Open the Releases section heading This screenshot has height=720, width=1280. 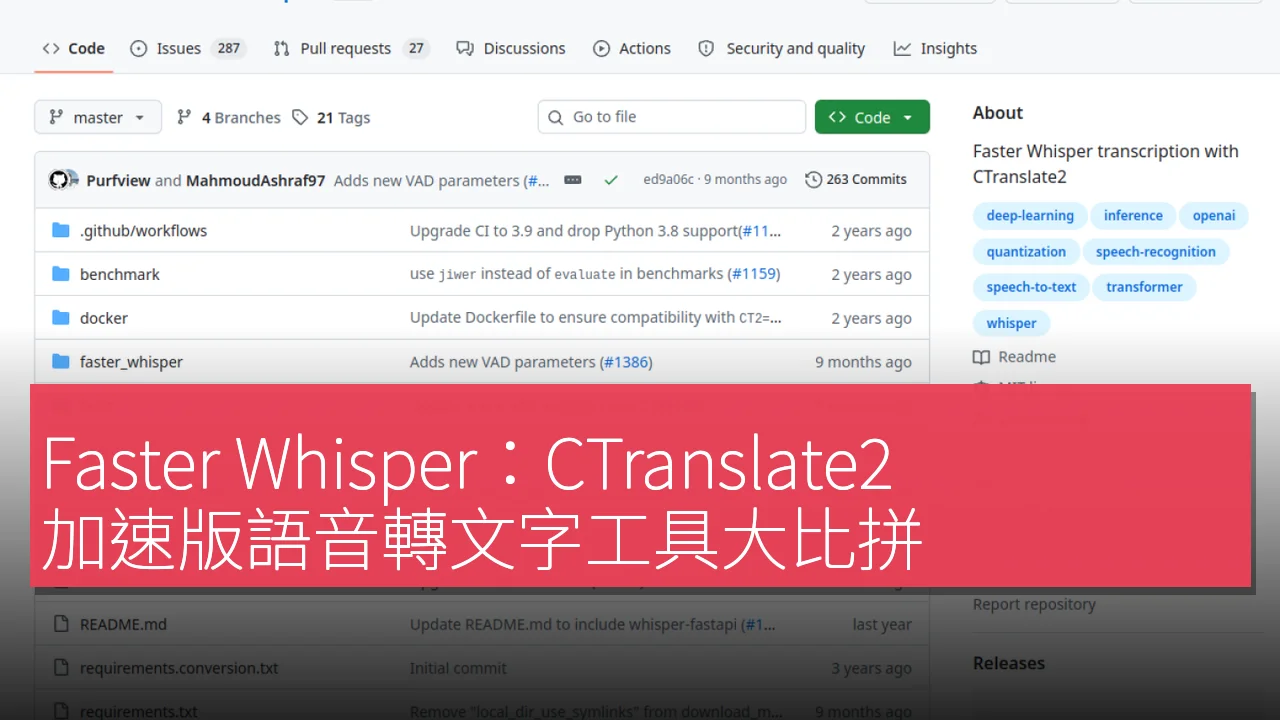1008,663
